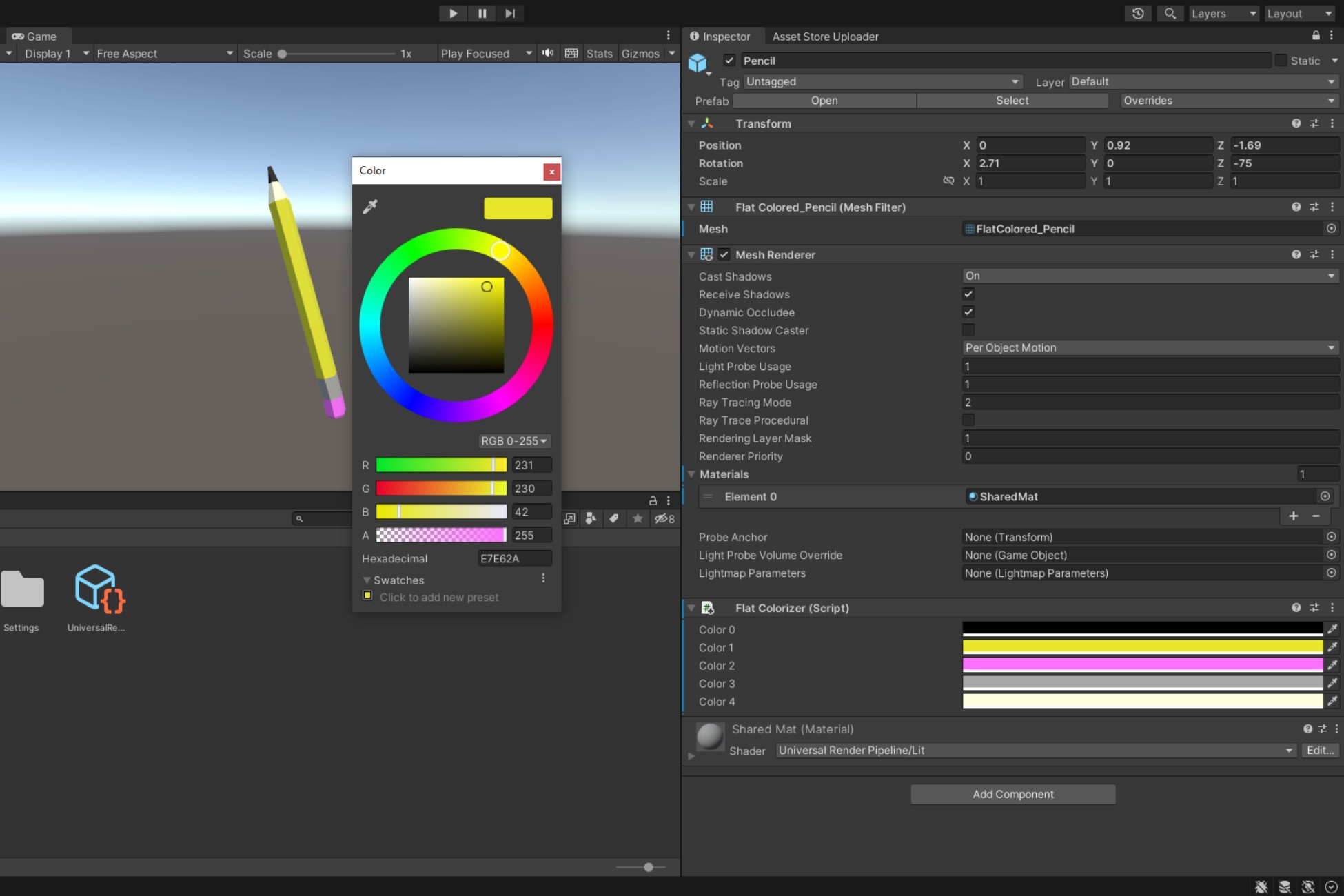Change the RGB 0-255 mode dropdown
This screenshot has width=1344, height=896.
point(514,441)
